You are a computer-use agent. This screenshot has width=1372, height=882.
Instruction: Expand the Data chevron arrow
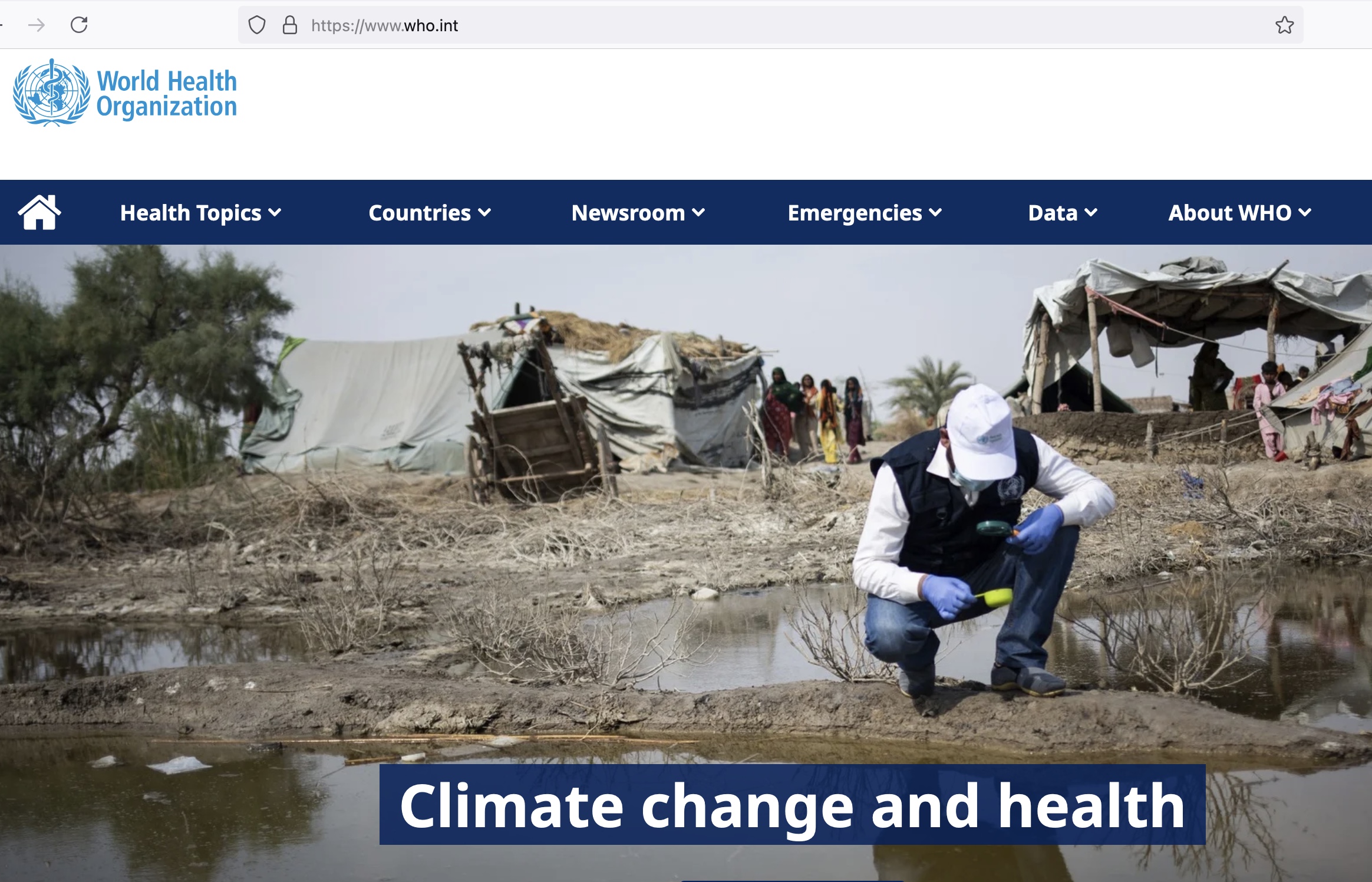coord(1091,212)
